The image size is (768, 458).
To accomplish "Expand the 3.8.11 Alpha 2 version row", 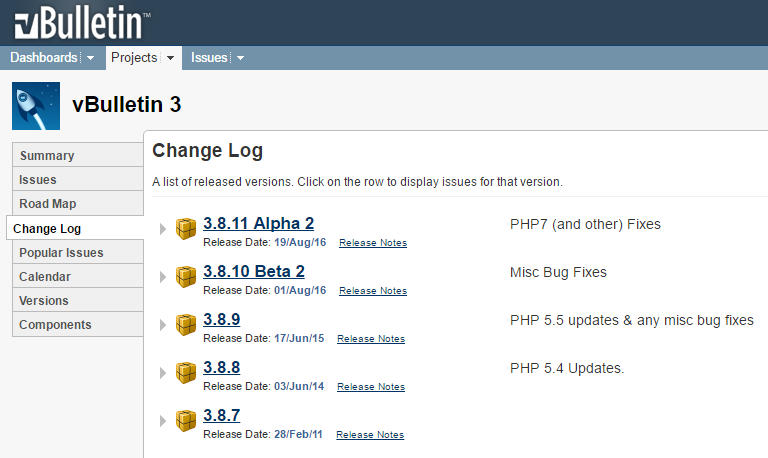I will click(x=163, y=229).
